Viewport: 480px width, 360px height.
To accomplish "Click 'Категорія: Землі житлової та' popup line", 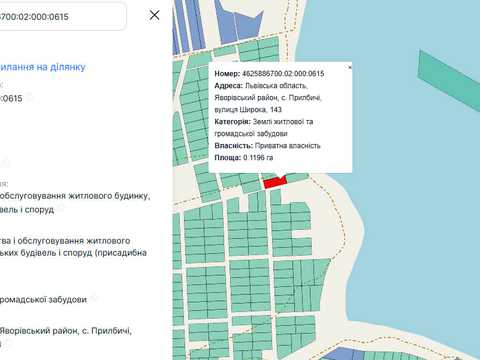I will [264, 122].
